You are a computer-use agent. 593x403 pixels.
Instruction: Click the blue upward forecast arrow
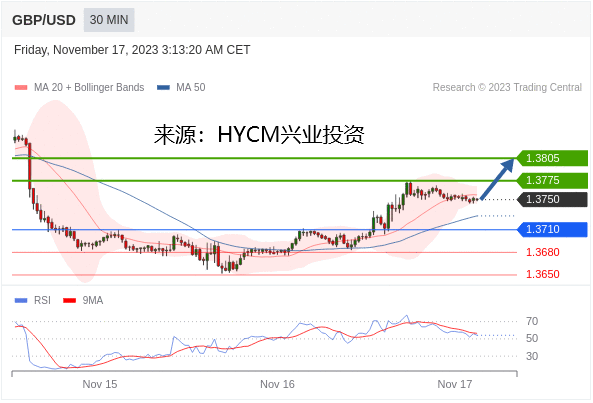point(497,179)
